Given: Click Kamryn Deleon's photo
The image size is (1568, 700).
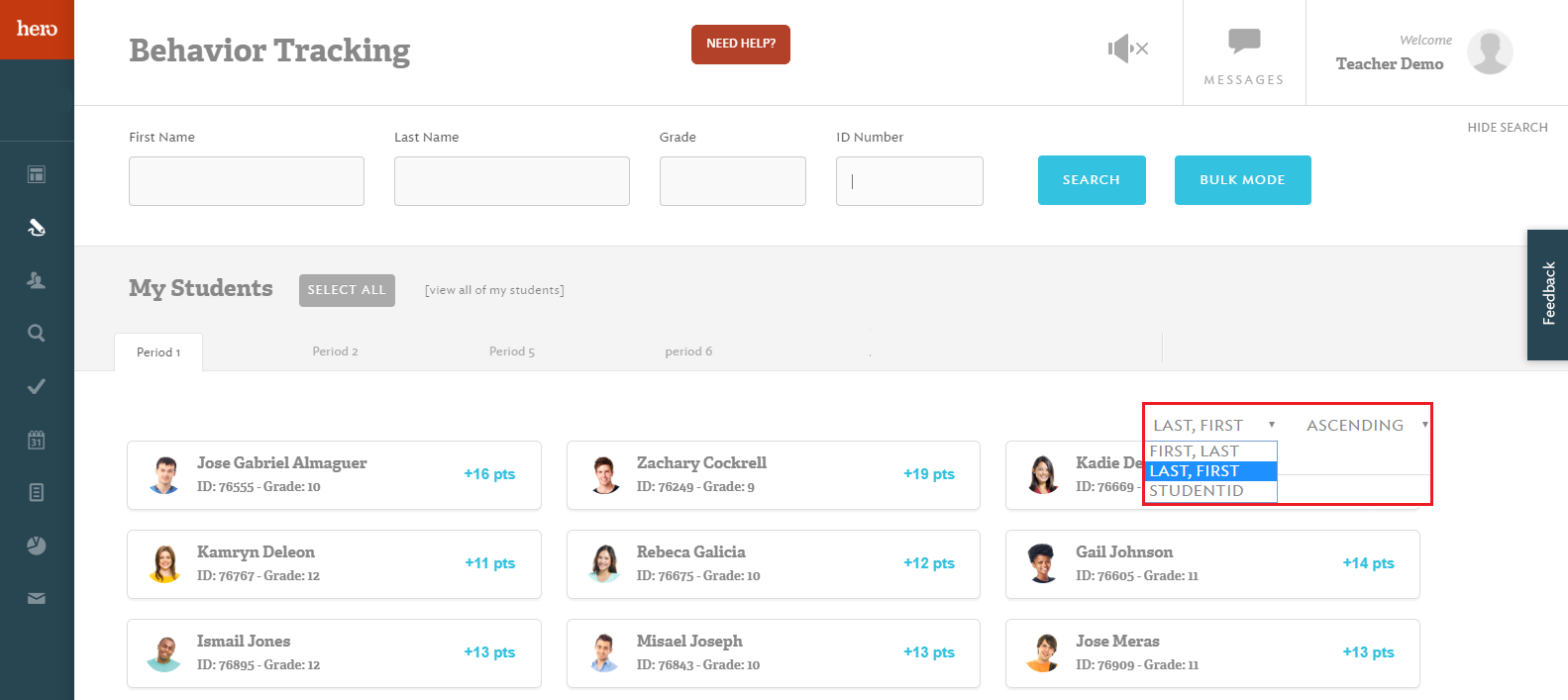Looking at the screenshot, I should point(165,564).
